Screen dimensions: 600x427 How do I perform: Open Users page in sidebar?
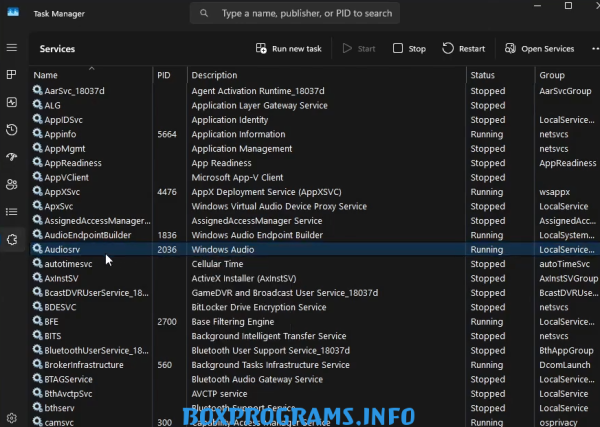[11, 184]
